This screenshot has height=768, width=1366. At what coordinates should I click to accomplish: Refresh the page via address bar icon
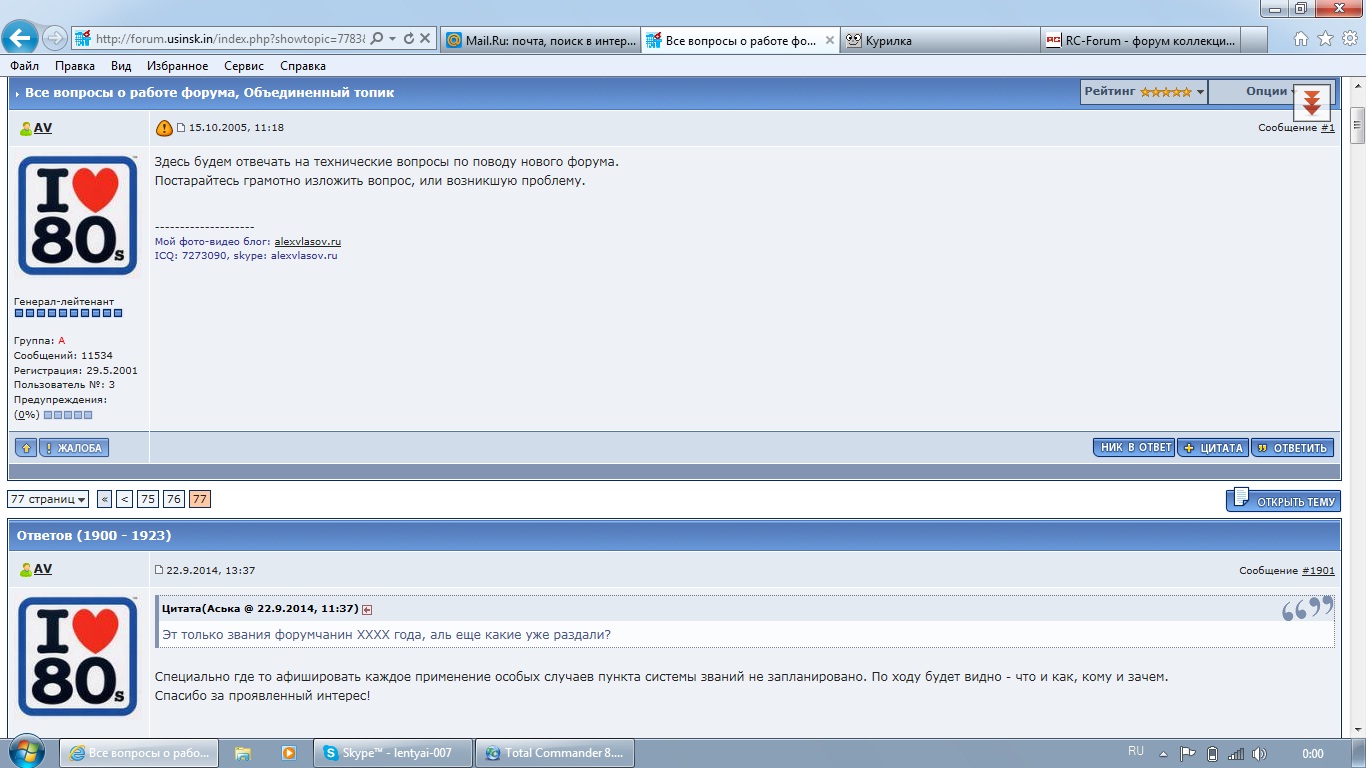409,39
